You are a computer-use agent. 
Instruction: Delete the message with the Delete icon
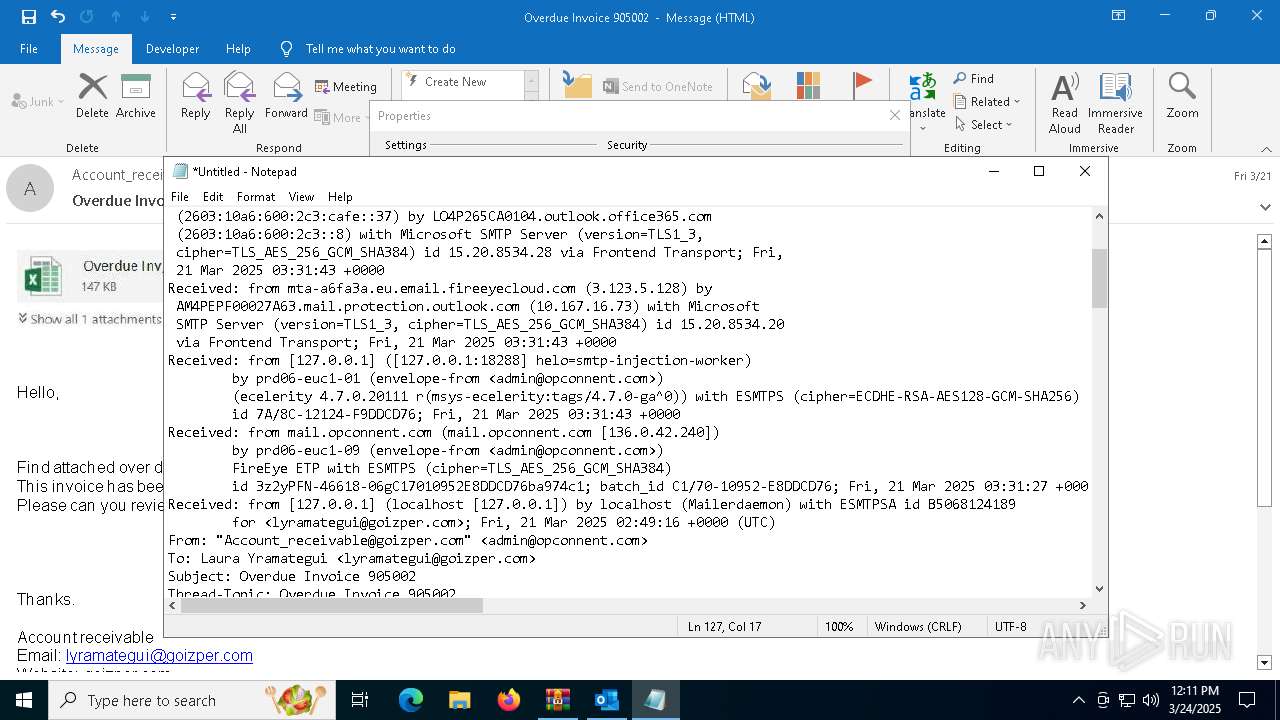pos(92,96)
